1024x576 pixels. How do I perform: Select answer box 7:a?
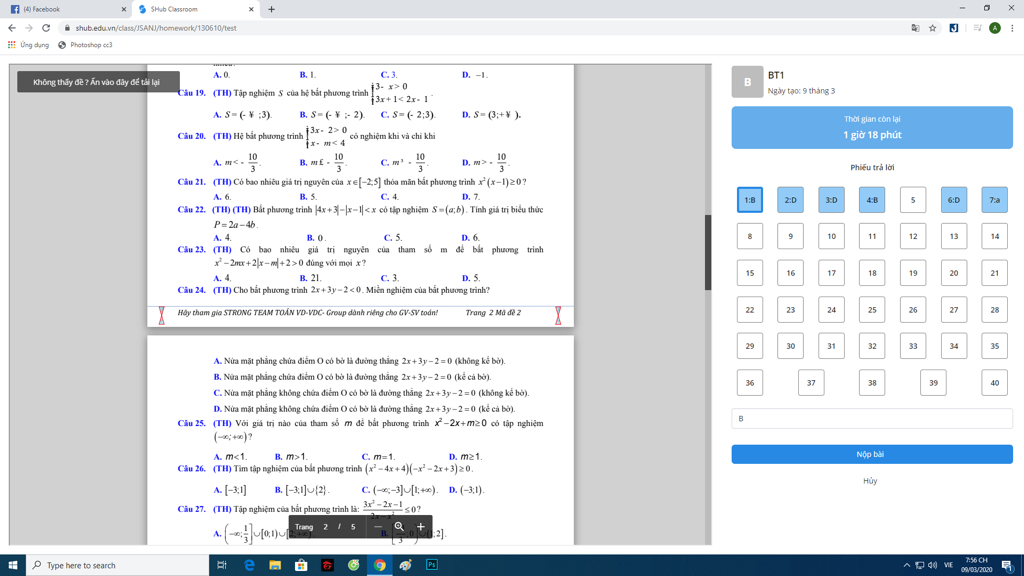coord(995,200)
